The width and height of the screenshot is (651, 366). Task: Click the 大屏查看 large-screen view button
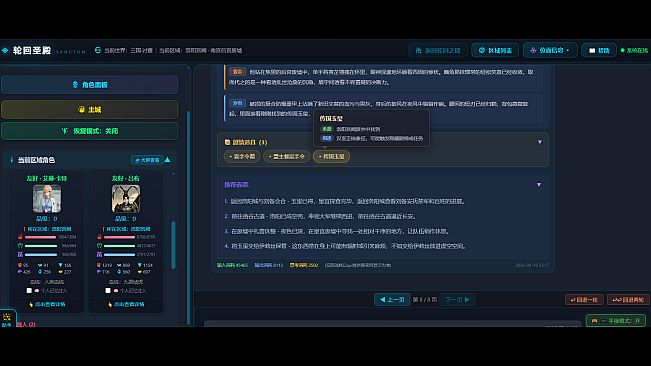147,160
